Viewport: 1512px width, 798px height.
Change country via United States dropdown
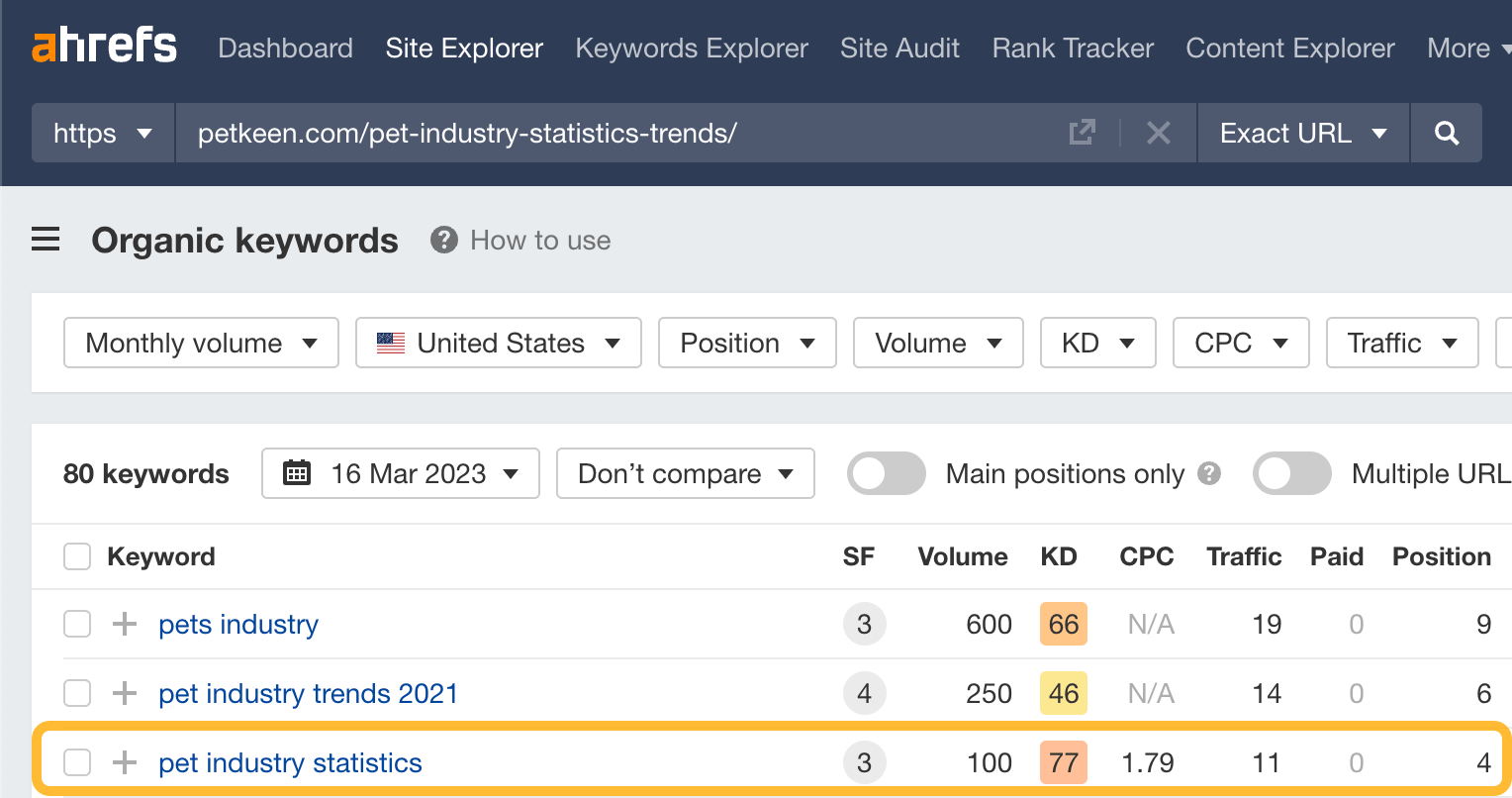498,343
